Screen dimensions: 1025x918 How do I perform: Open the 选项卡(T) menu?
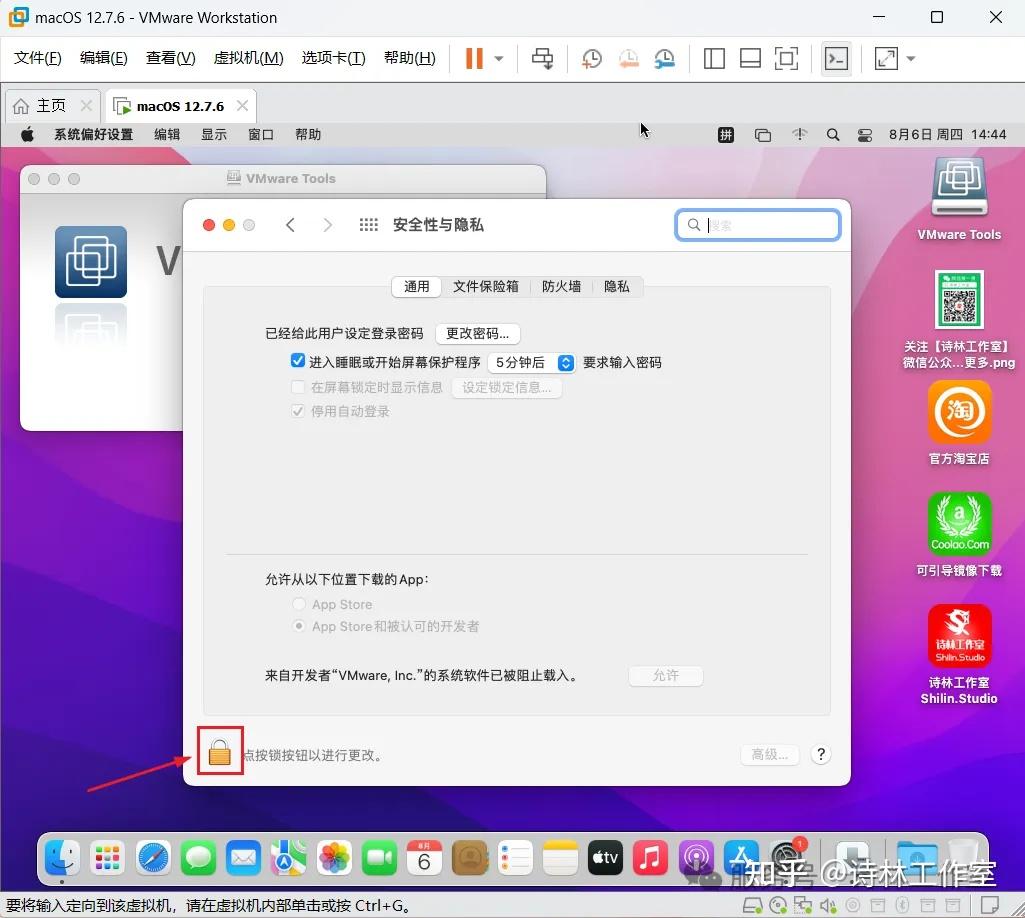[x=333, y=58]
